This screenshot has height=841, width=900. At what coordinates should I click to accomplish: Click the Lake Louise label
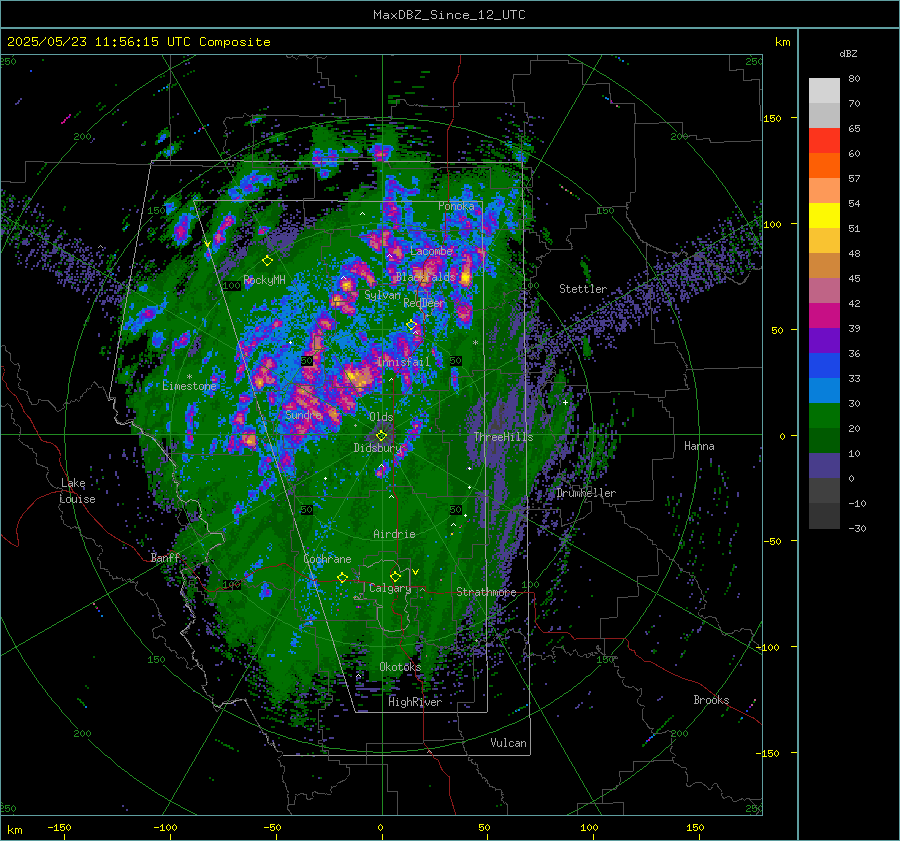77,491
